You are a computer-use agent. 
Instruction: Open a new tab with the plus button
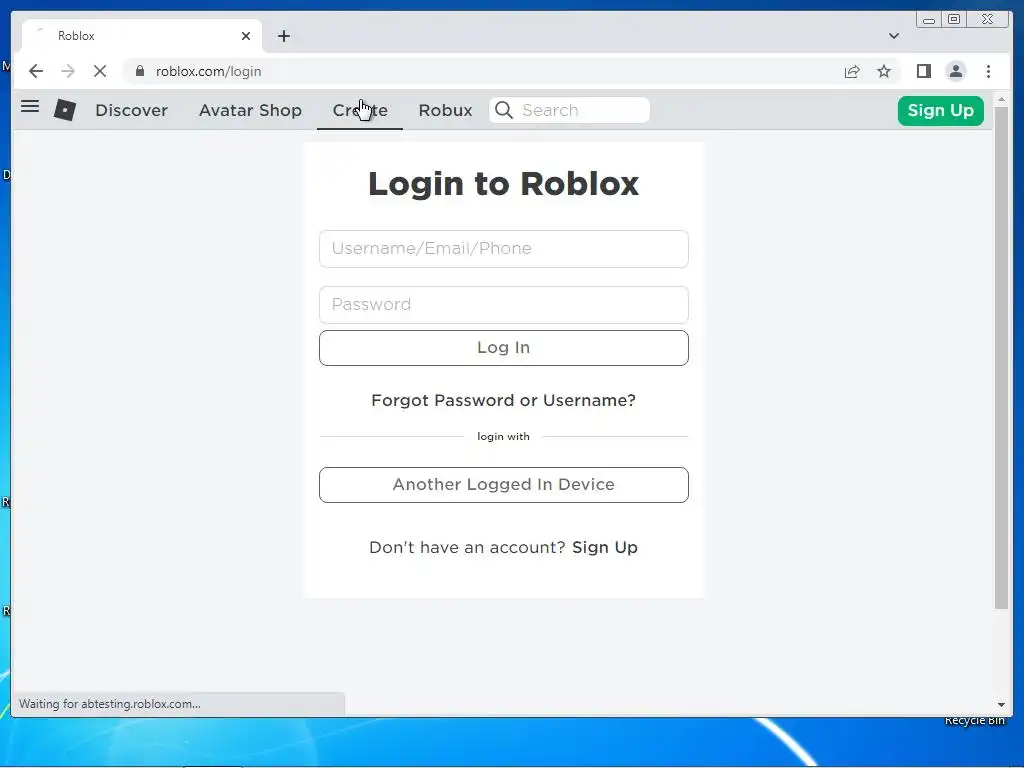[283, 36]
